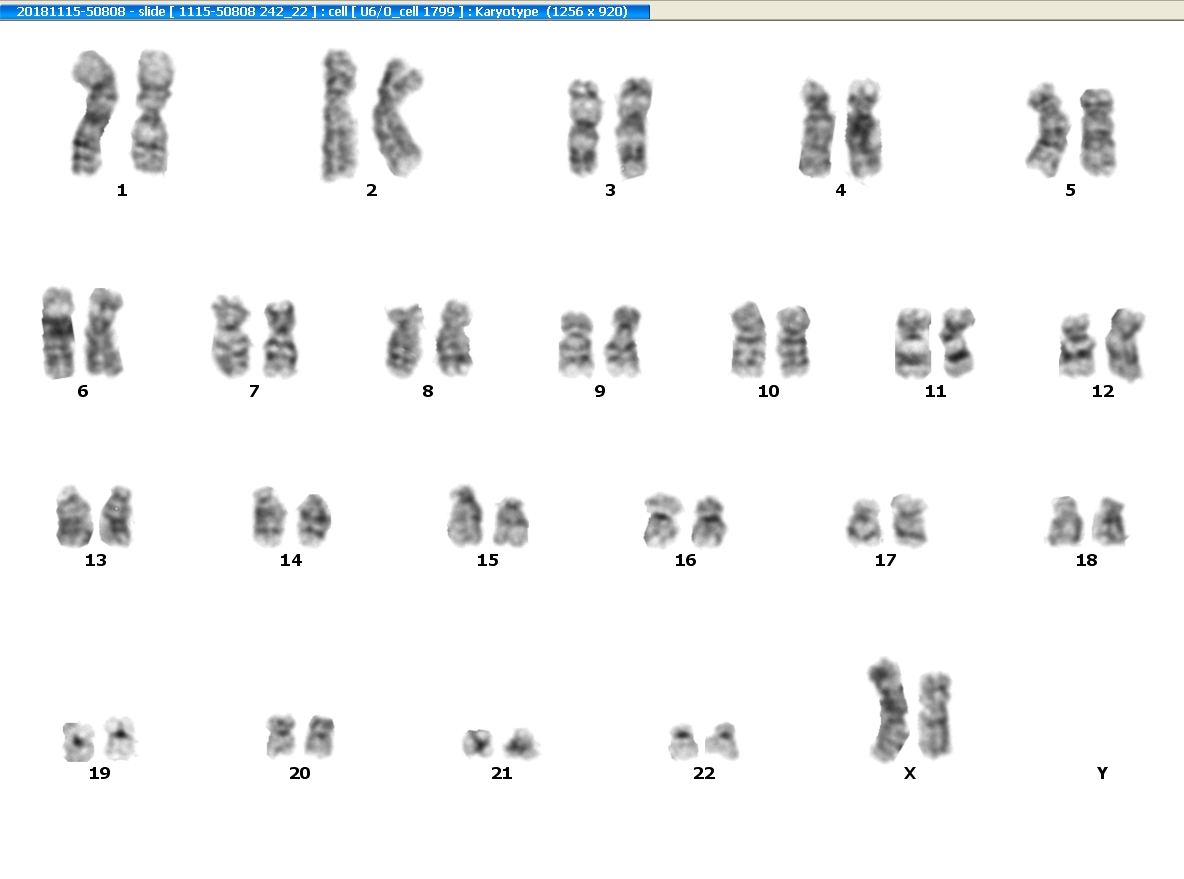Select the right chromosome 18 image
The height and width of the screenshot is (879, 1184).
pyautogui.click(x=1109, y=521)
